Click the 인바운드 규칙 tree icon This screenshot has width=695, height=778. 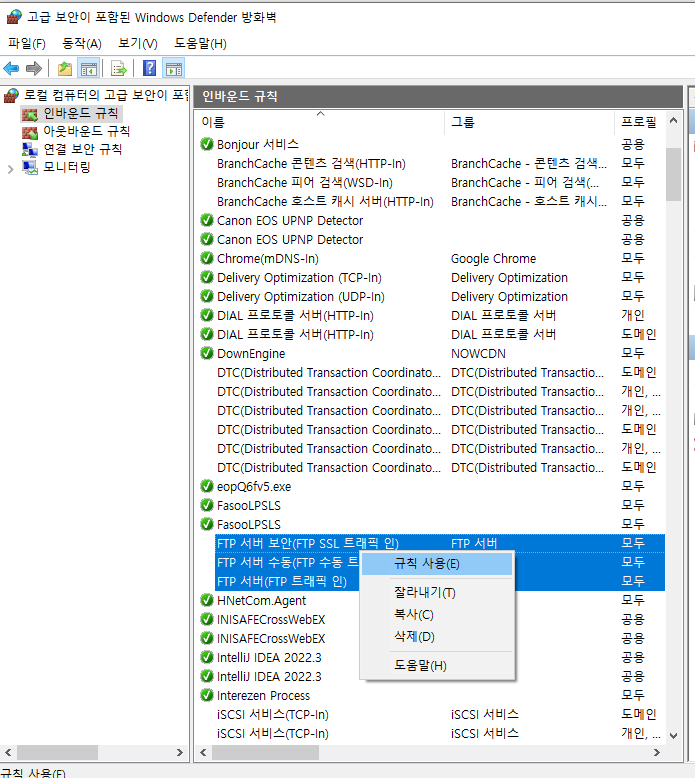(x=30, y=114)
